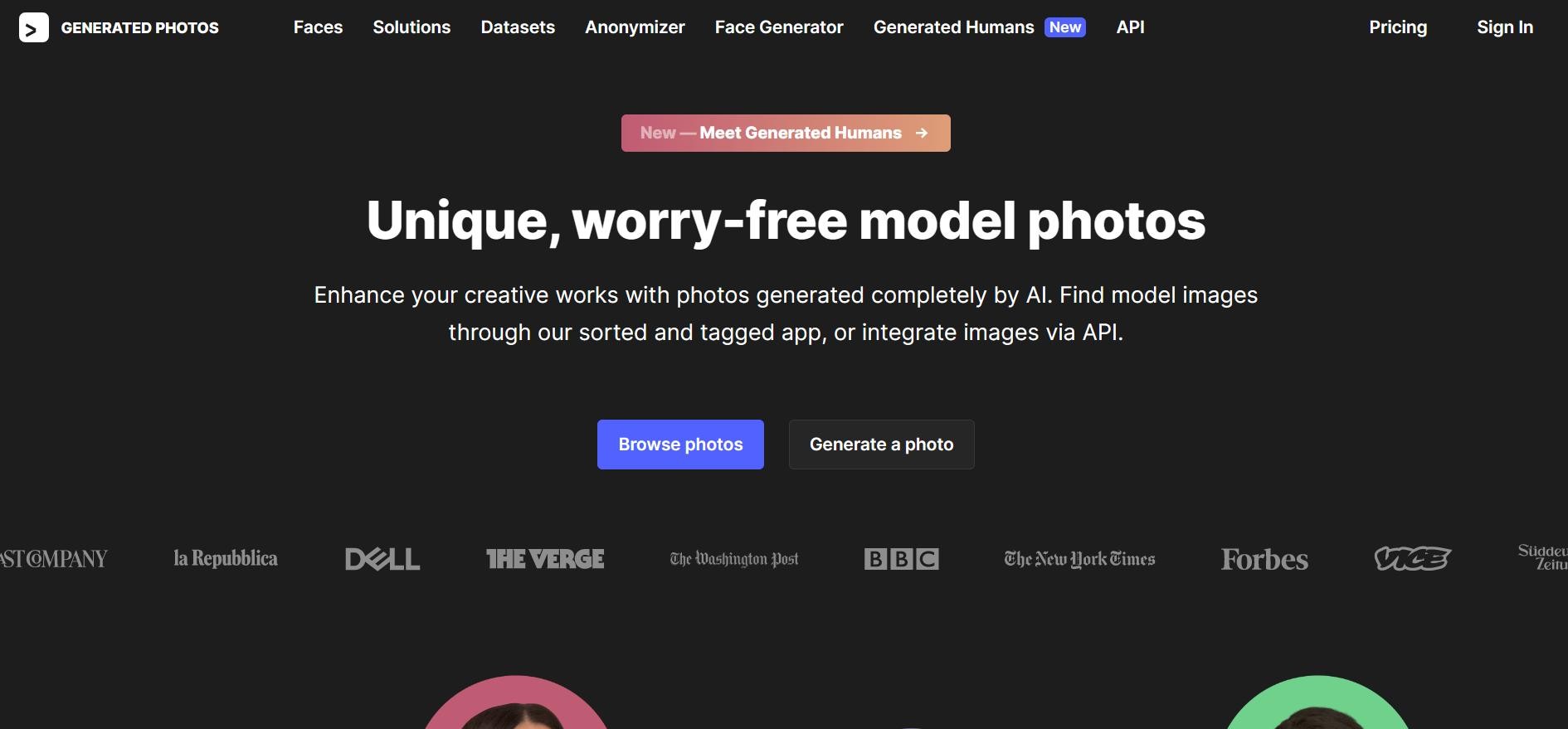The width and height of the screenshot is (1568, 729).
Task: Select Generated Humans with New badge
Action: [x=980, y=27]
